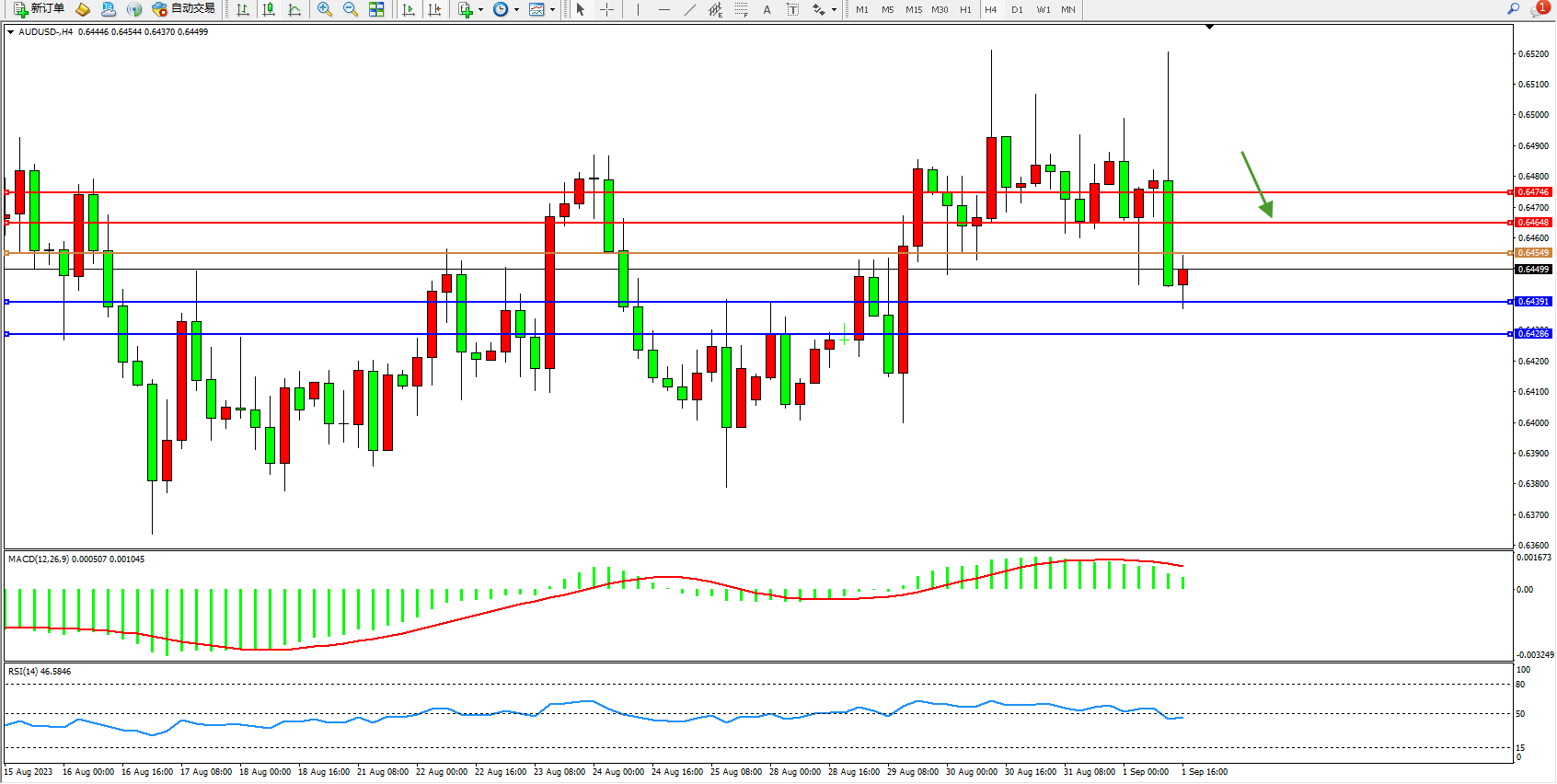Switch chart to candlestick mode
The width and height of the screenshot is (1557, 784).
pyautogui.click(x=269, y=9)
